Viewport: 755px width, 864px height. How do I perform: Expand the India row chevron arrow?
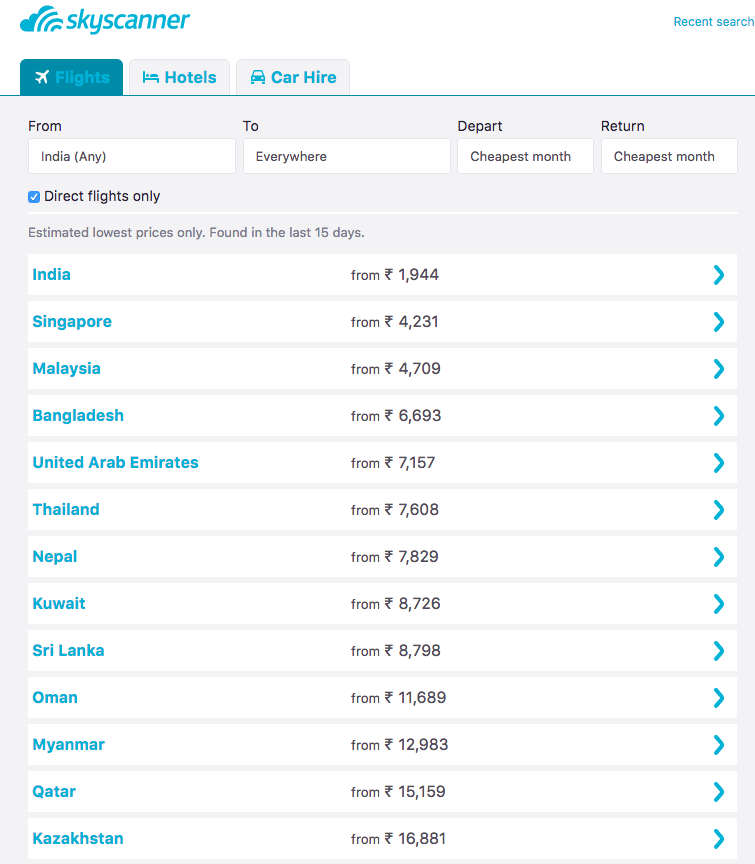719,275
